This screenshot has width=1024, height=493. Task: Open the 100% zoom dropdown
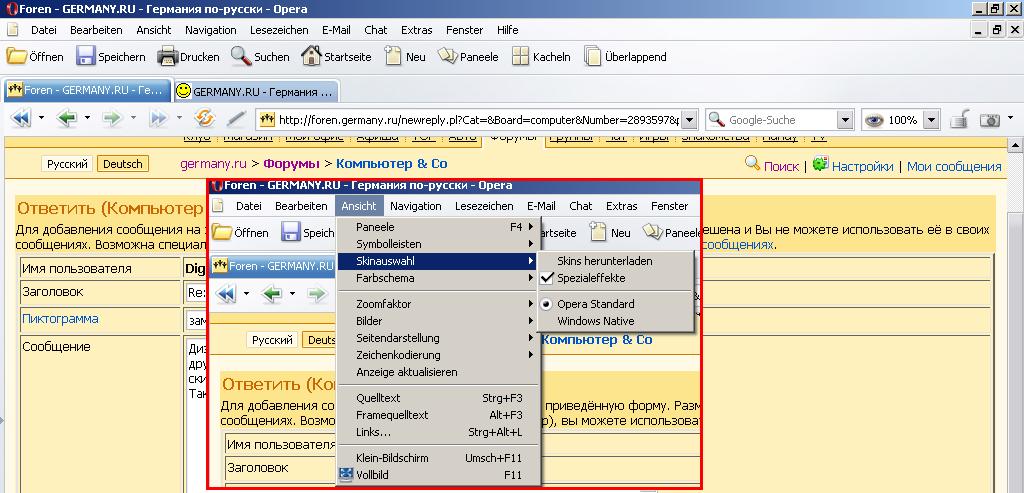coord(932,119)
